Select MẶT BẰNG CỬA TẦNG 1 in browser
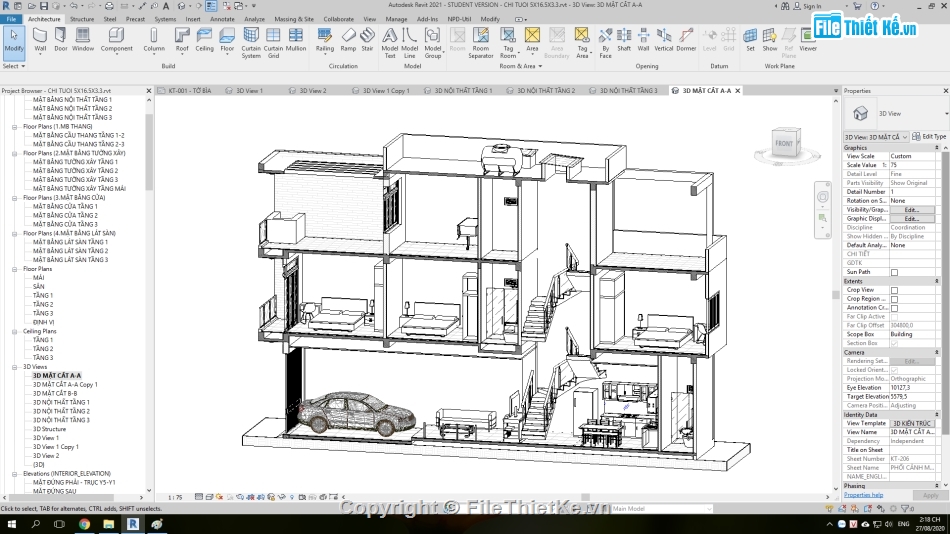This screenshot has width=950, height=534. pos(65,207)
